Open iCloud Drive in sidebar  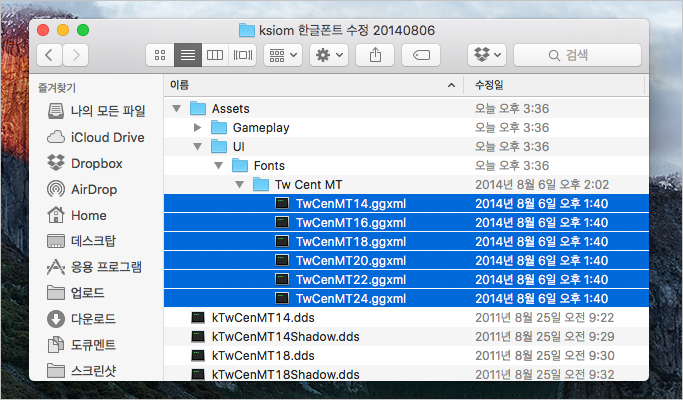coord(96,137)
